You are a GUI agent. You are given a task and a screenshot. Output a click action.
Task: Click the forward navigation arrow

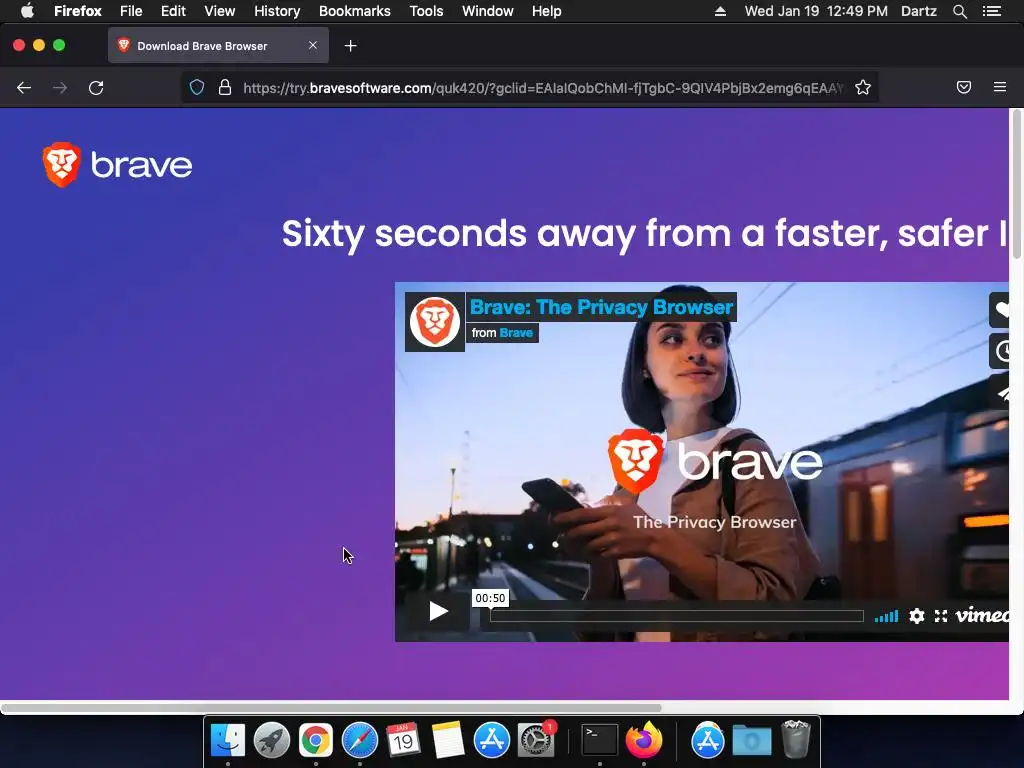click(x=60, y=88)
